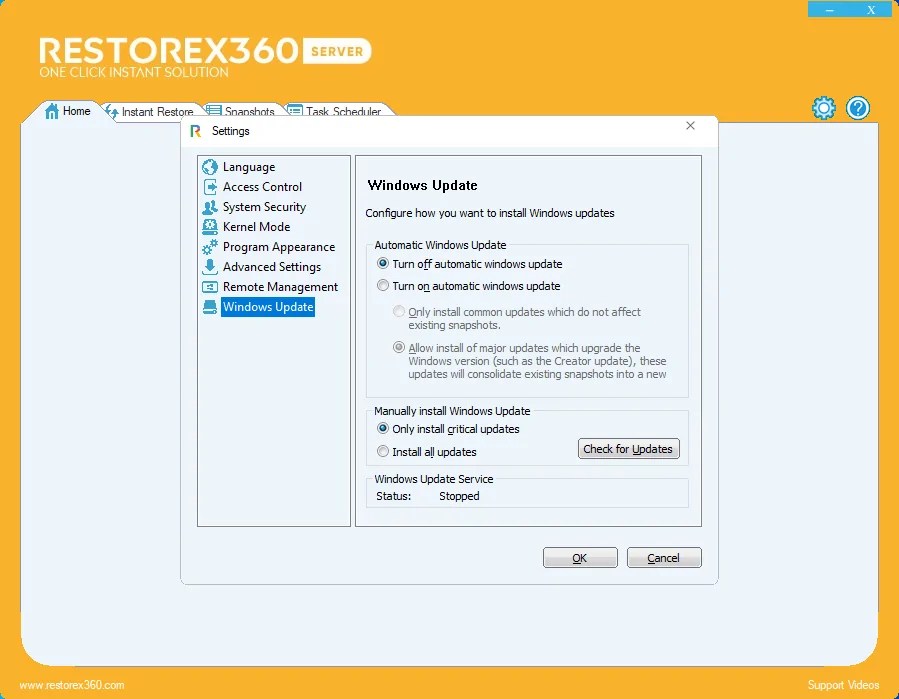Image resolution: width=899 pixels, height=699 pixels.
Task: Open settings via the gear icon
Action: coord(823,108)
